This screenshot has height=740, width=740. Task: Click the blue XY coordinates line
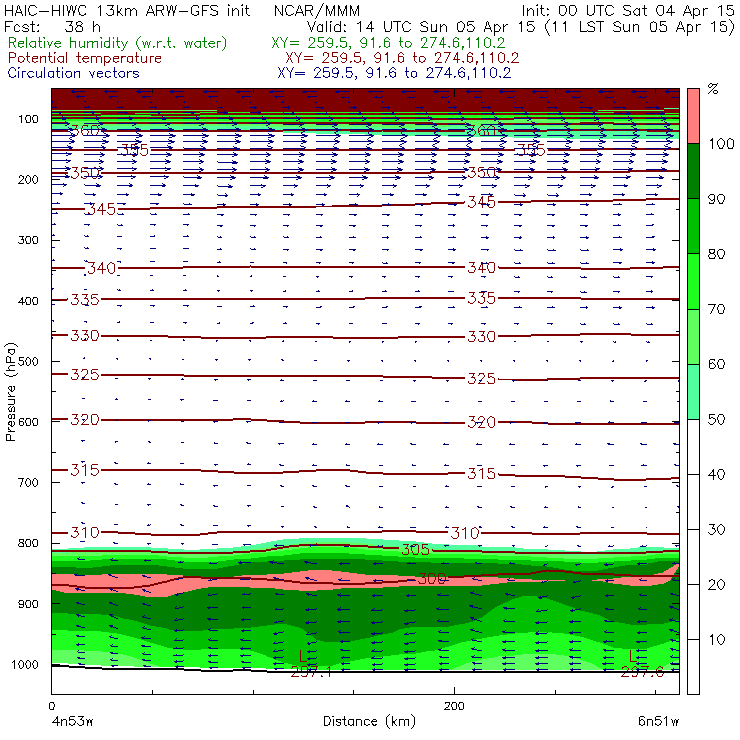click(x=394, y=73)
